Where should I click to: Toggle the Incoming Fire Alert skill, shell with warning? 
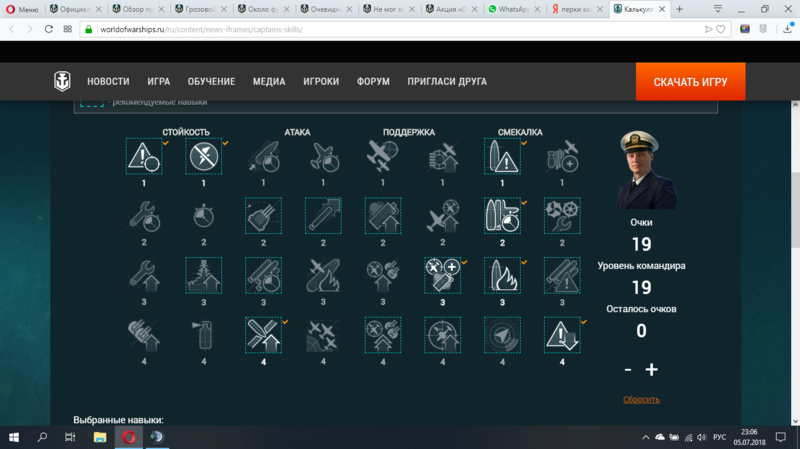502,156
